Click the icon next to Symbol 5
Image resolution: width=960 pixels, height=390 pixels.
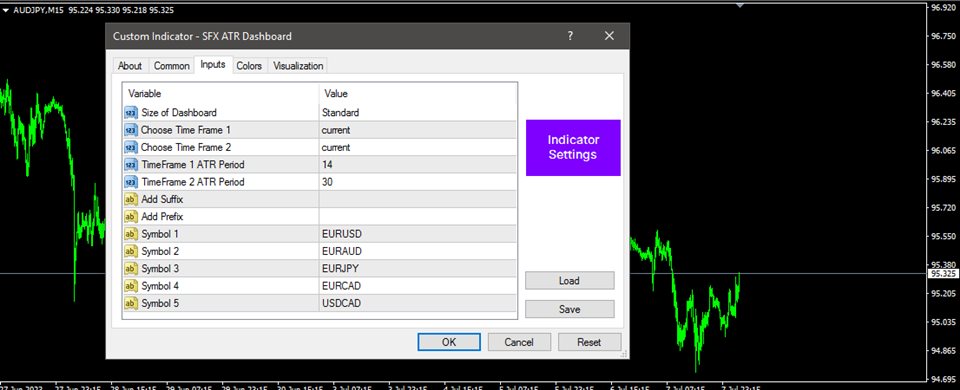(130, 303)
